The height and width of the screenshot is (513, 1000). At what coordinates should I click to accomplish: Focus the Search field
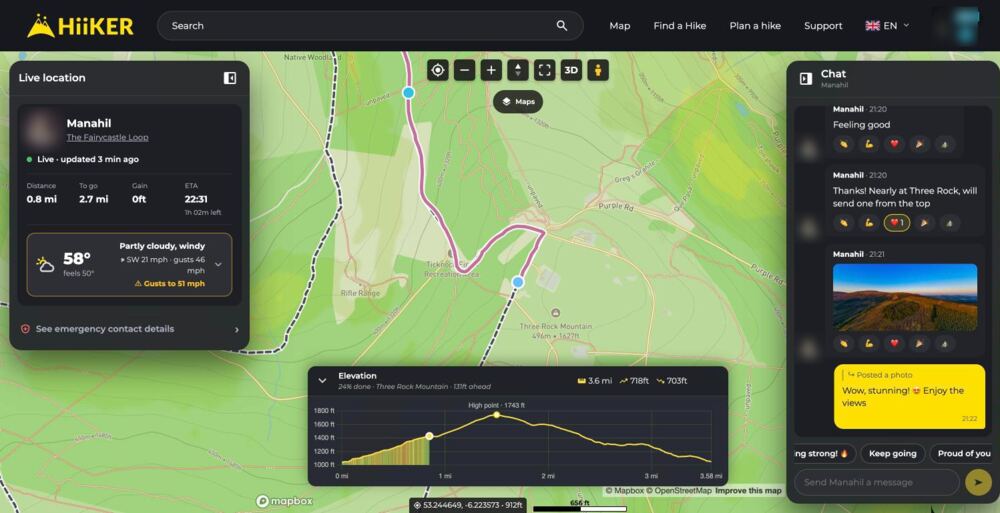pyautogui.click(x=370, y=26)
